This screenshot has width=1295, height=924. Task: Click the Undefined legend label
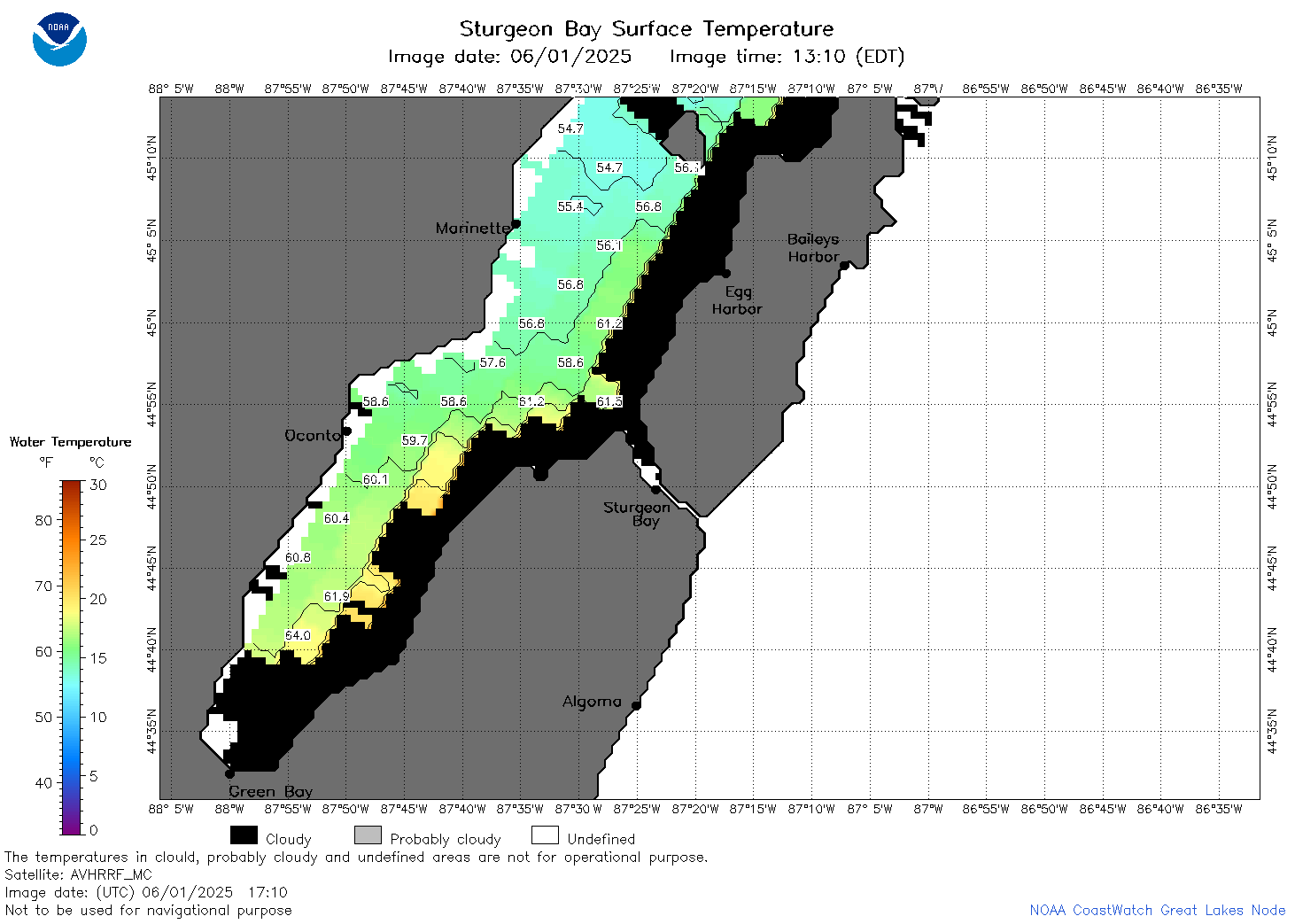click(601, 839)
